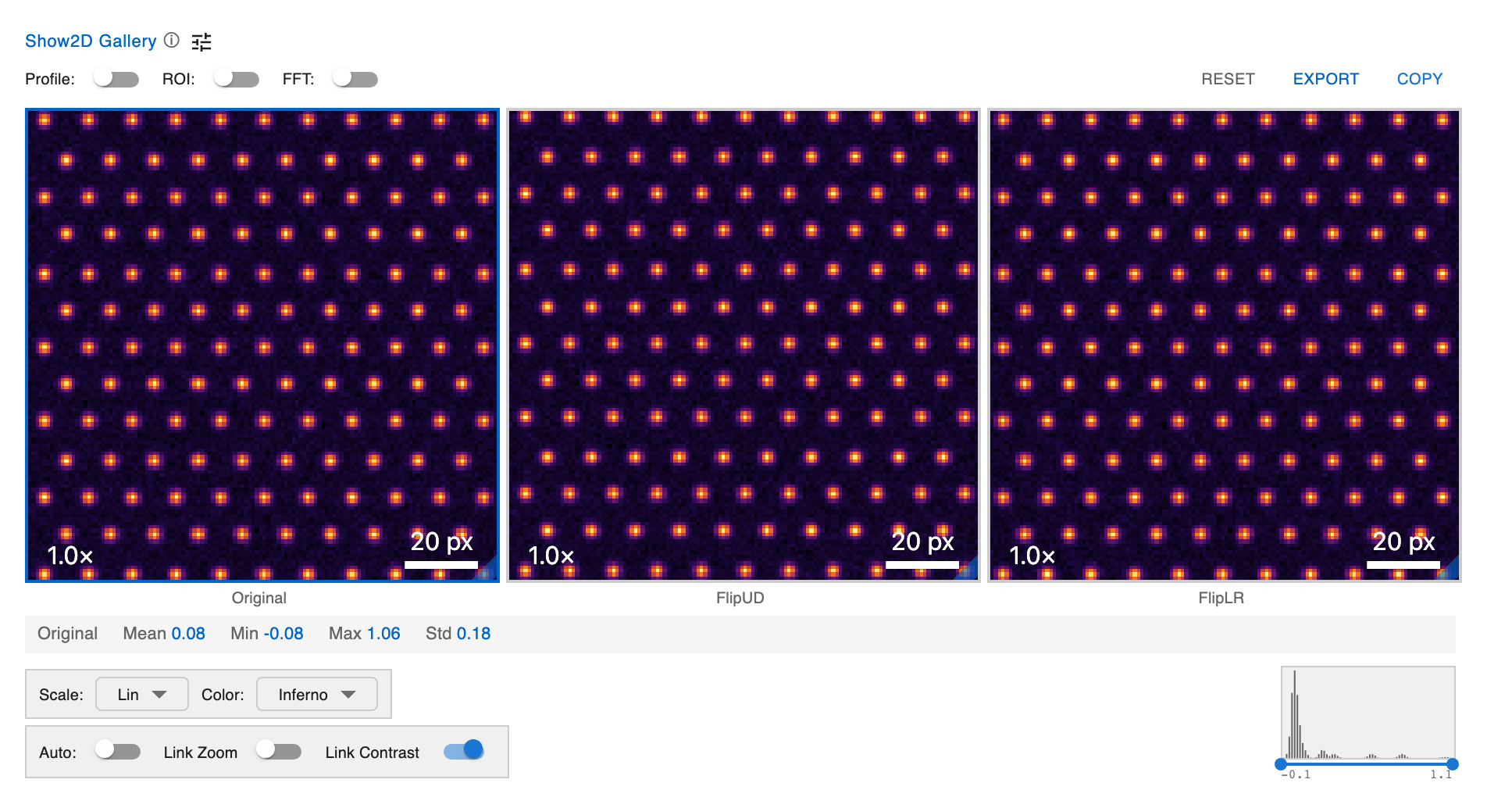Screen dimensions: 1512x808
Task: Click the COPY button
Action: (1419, 79)
